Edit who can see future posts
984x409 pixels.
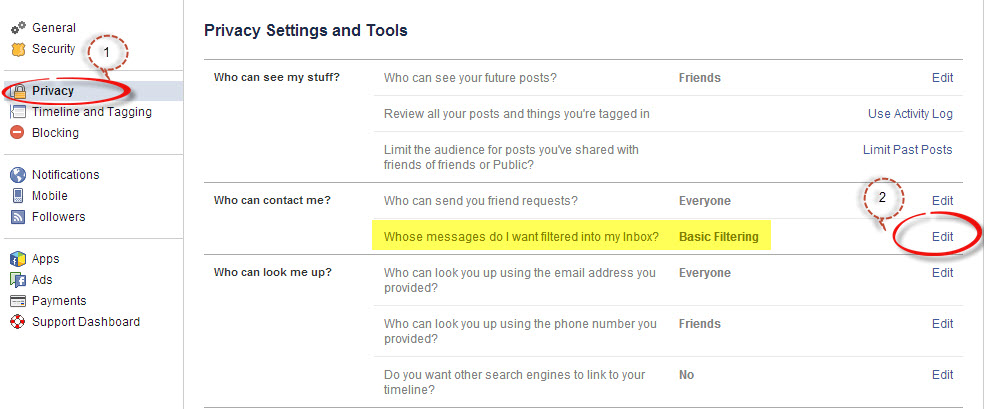(942, 78)
